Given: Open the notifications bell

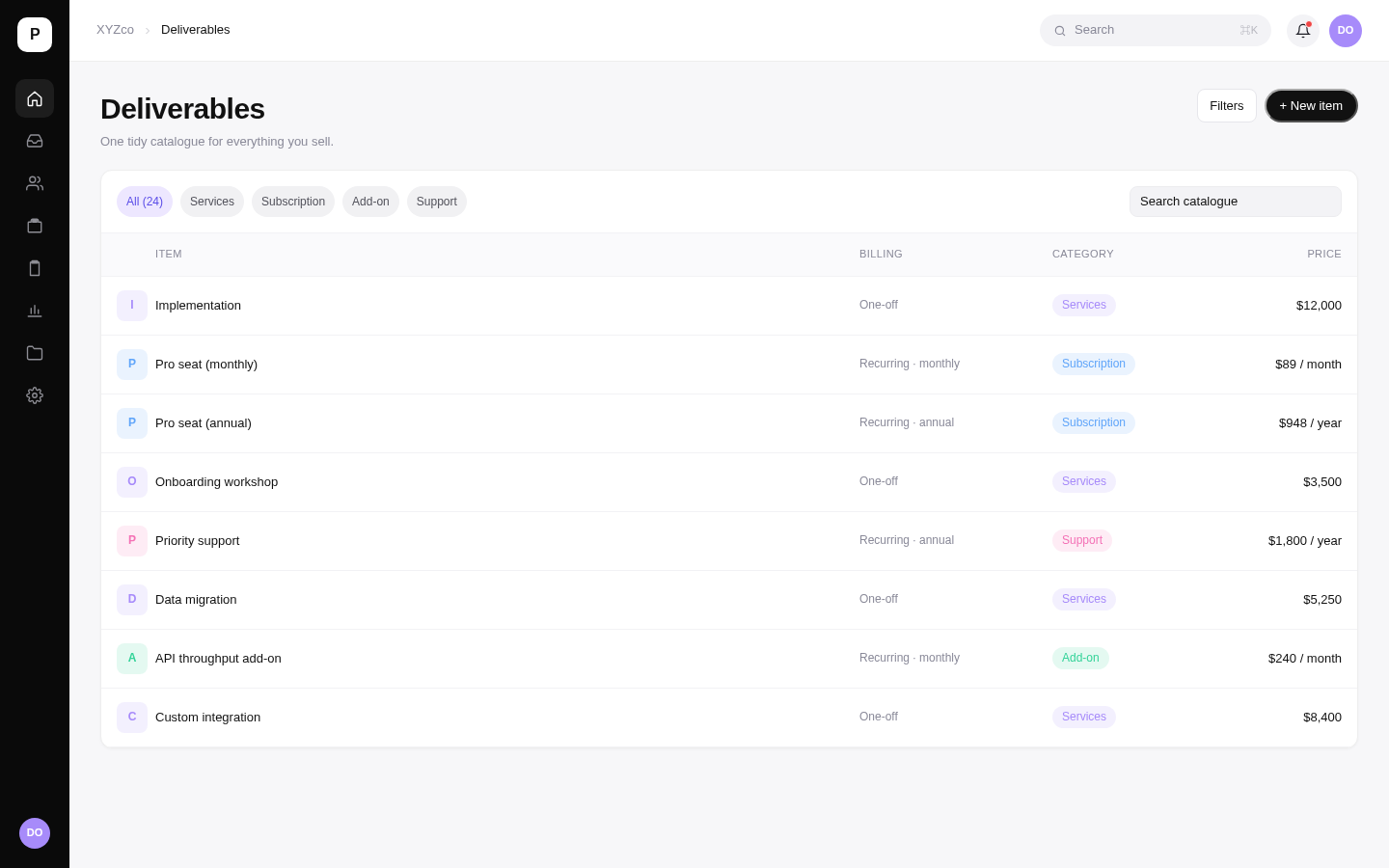Looking at the screenshot, I should pyautogui.click(x=1303, y=31).
